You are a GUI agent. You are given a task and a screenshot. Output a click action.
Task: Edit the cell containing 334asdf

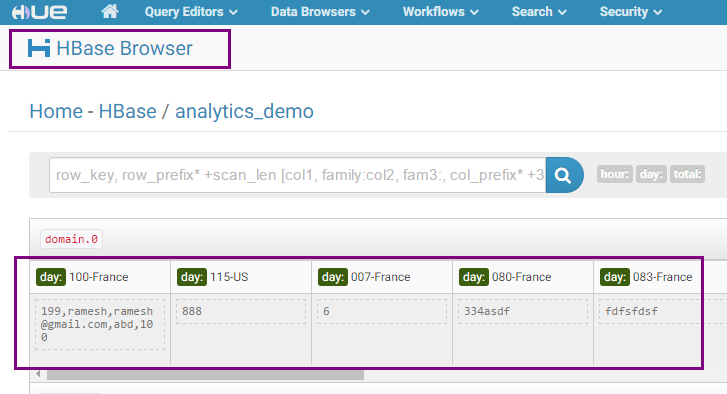pos(523,311)
